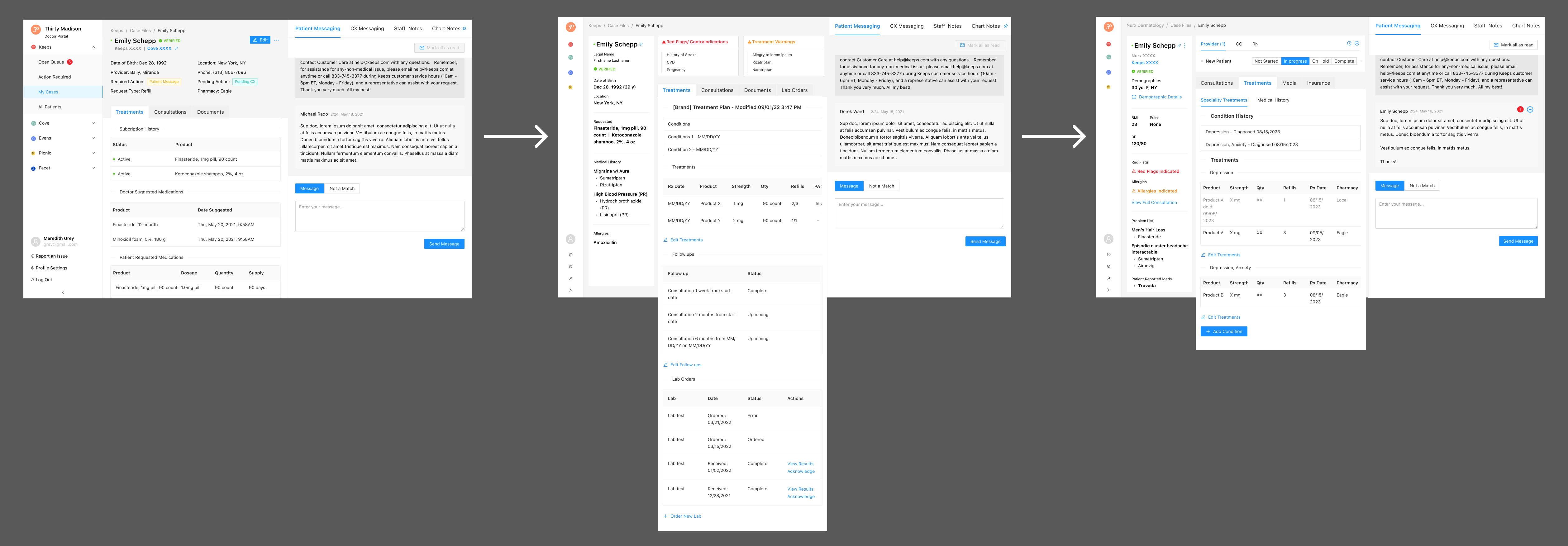Open the three-dots menu next to Edit button
The image size is (1568, 546).
(276, 40)
